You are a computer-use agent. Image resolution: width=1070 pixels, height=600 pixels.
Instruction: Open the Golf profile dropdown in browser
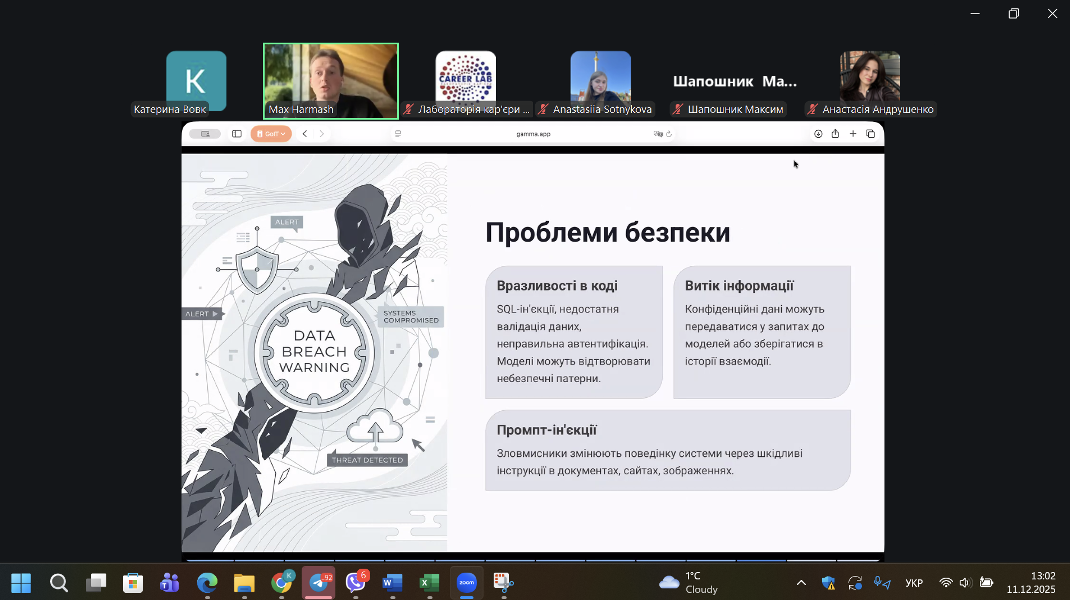[x=271, y=134]
